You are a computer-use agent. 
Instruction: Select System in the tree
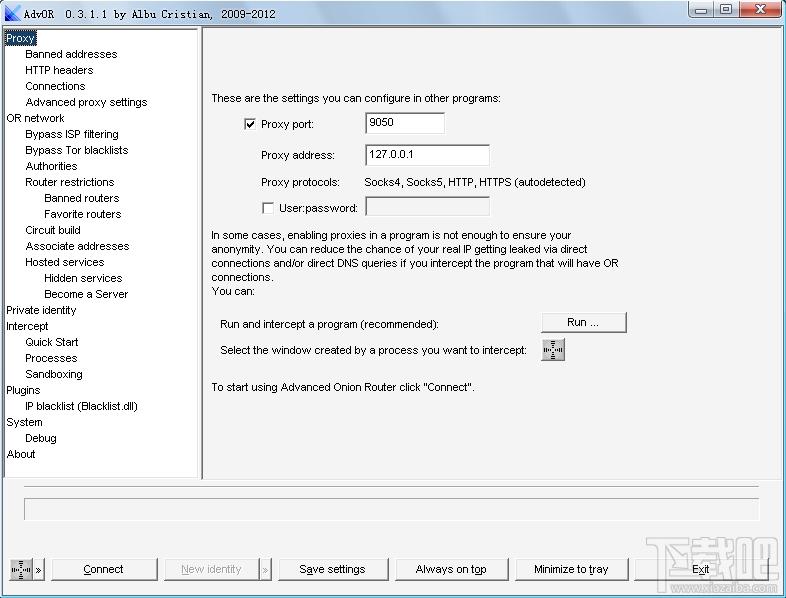[24, 423]
